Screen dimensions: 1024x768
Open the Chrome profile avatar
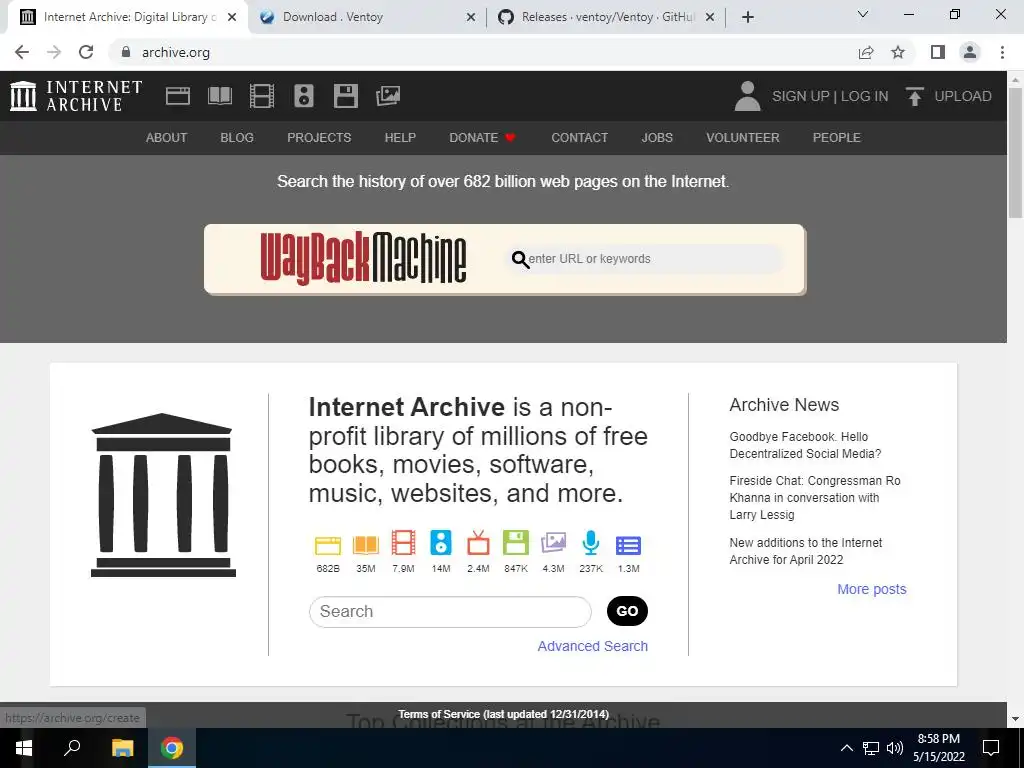coord(970,52)
